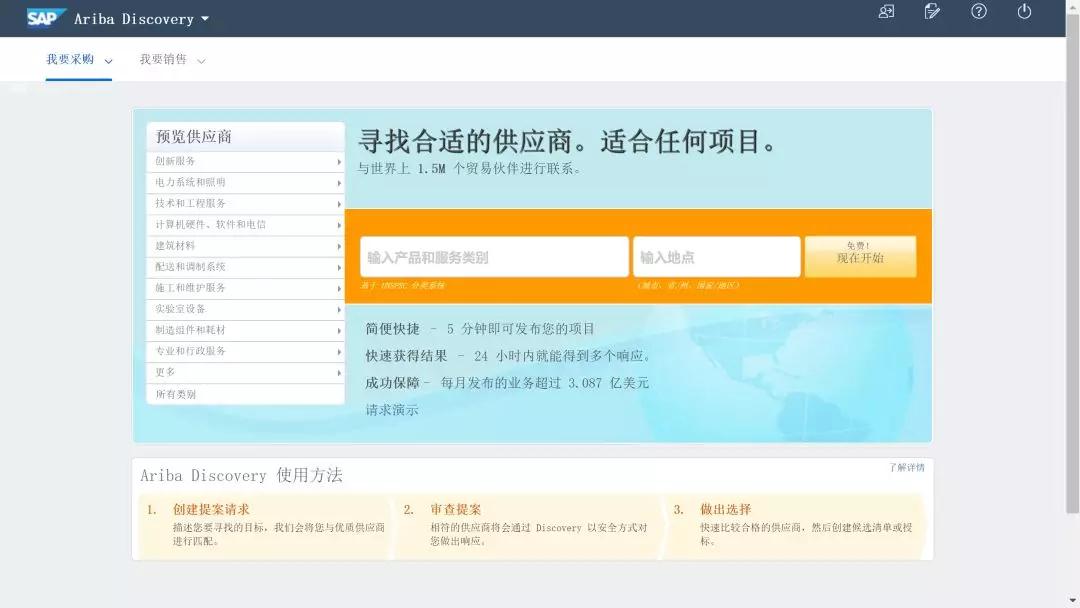The image size is (1080, 608).
Task: Click the 成功保障 benefit line
Action: point(507,383)
